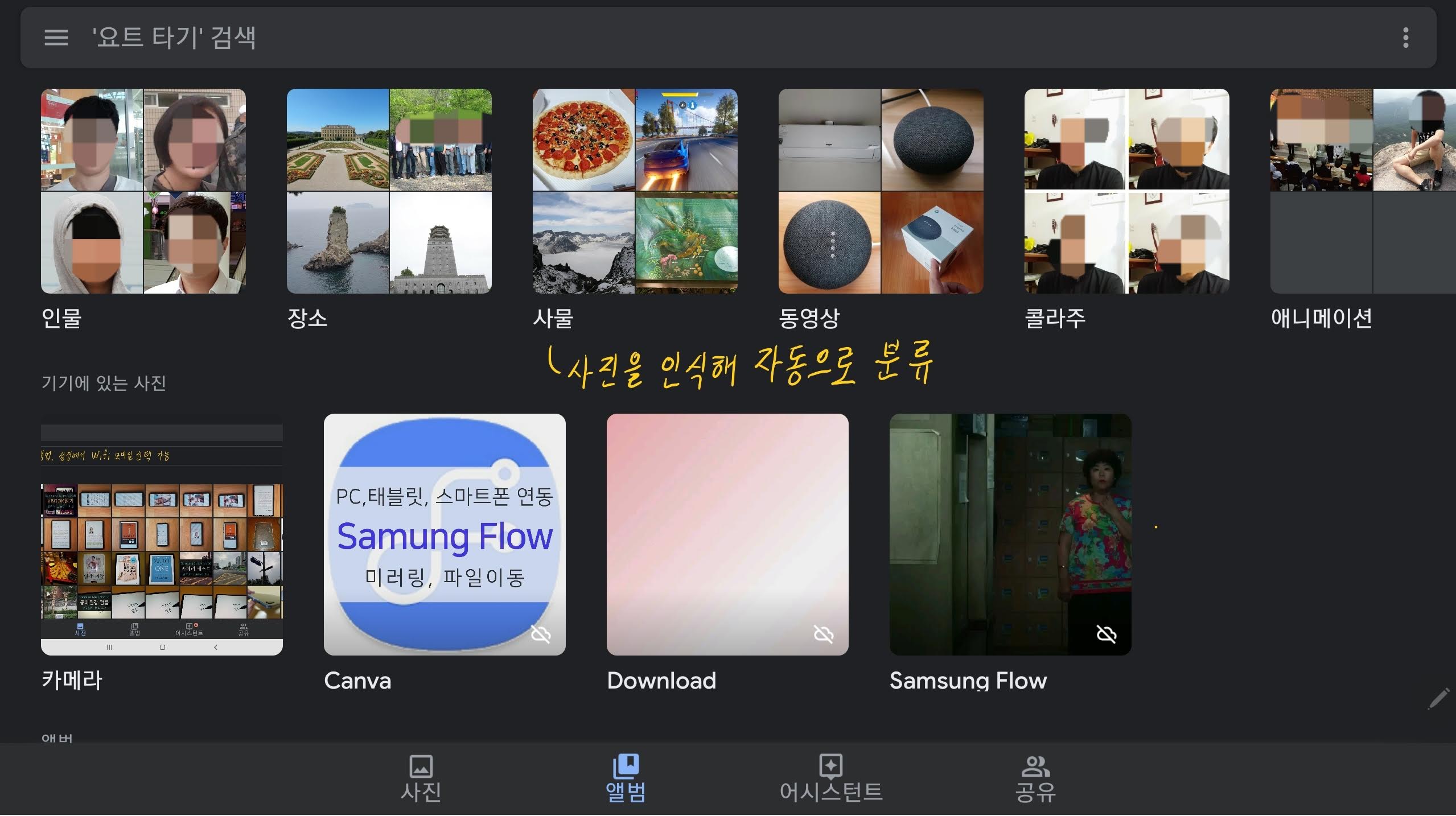Viewport: 1456px width, 816px height.
Task: Open the 콜라주 collage album
Action: point(1127,191)
